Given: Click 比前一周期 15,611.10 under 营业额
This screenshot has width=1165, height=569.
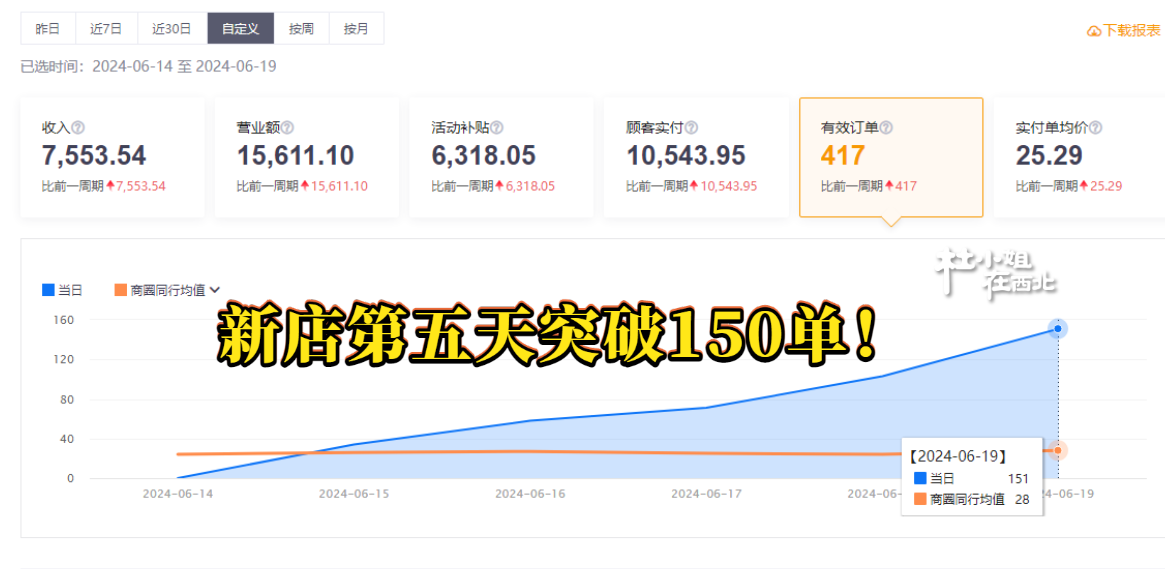Looking at the screenshot, I should pos(302,186).
